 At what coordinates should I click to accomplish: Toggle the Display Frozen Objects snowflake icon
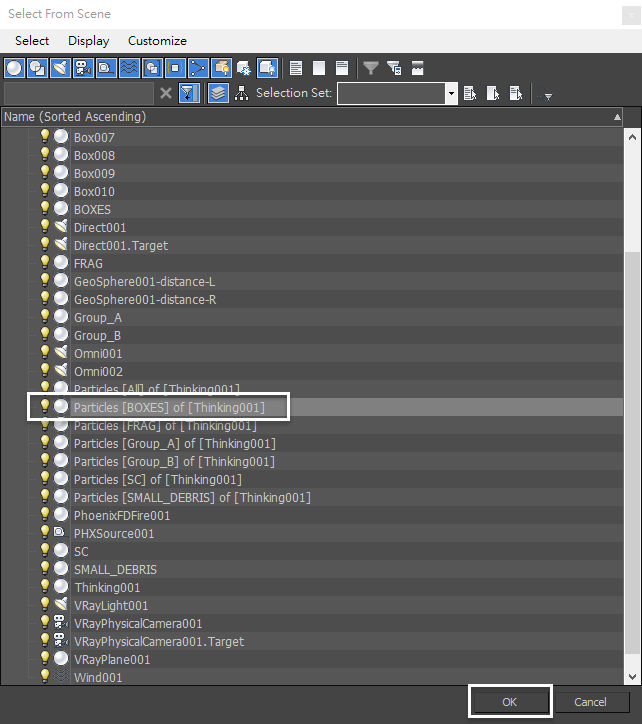[x=244, y=68]
